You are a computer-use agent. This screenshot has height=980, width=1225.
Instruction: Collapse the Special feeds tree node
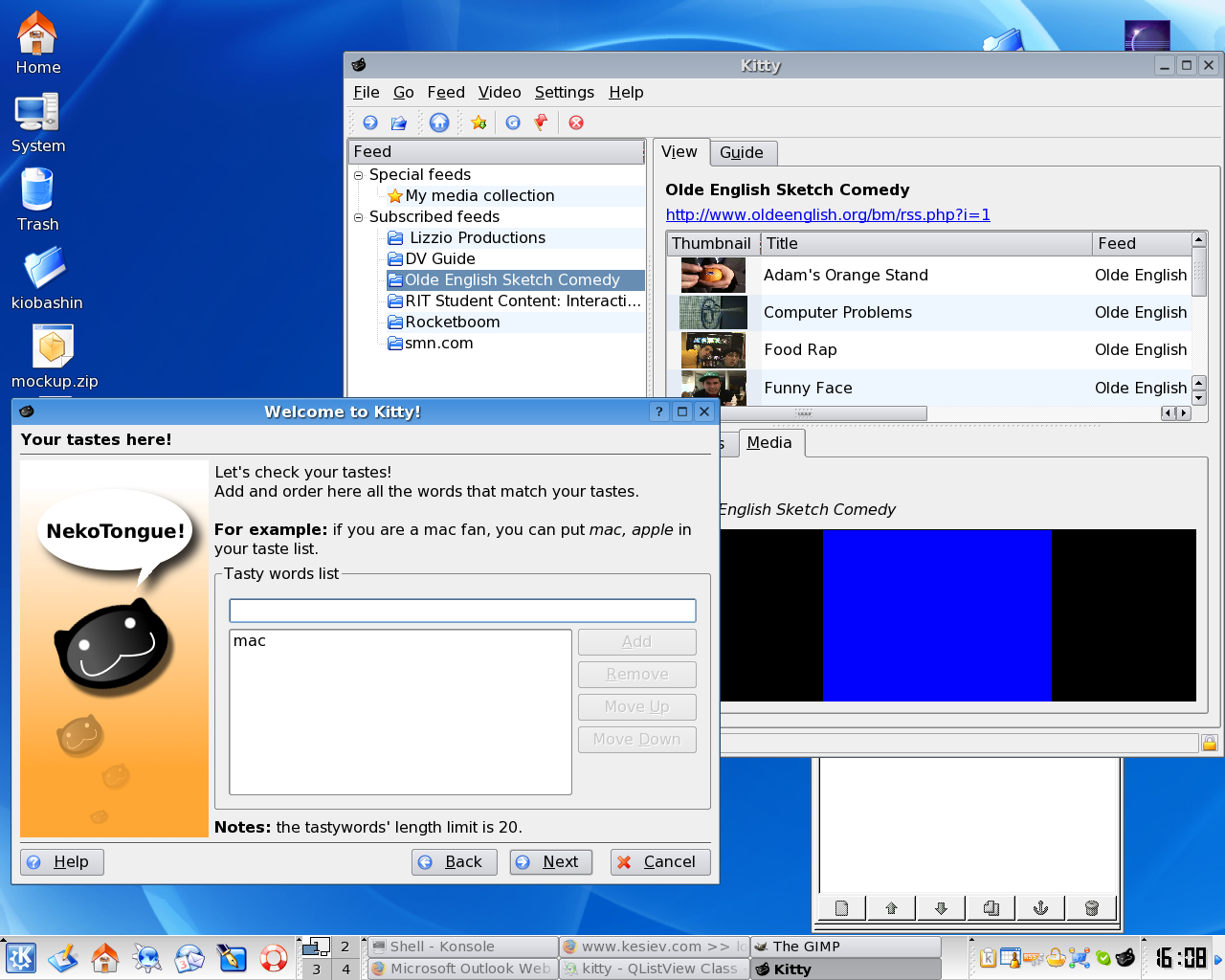click(359, 175)
